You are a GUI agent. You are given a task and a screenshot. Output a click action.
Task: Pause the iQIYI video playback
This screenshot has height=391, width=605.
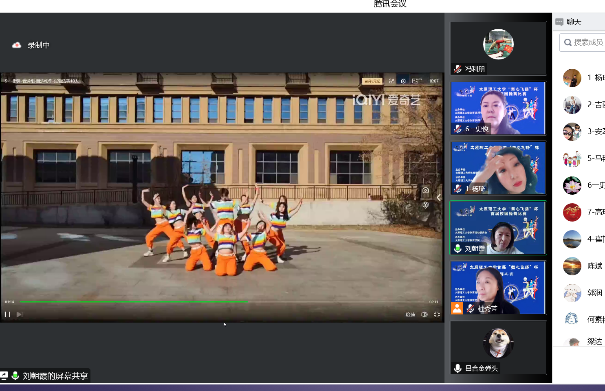click(x=7, y=315)
